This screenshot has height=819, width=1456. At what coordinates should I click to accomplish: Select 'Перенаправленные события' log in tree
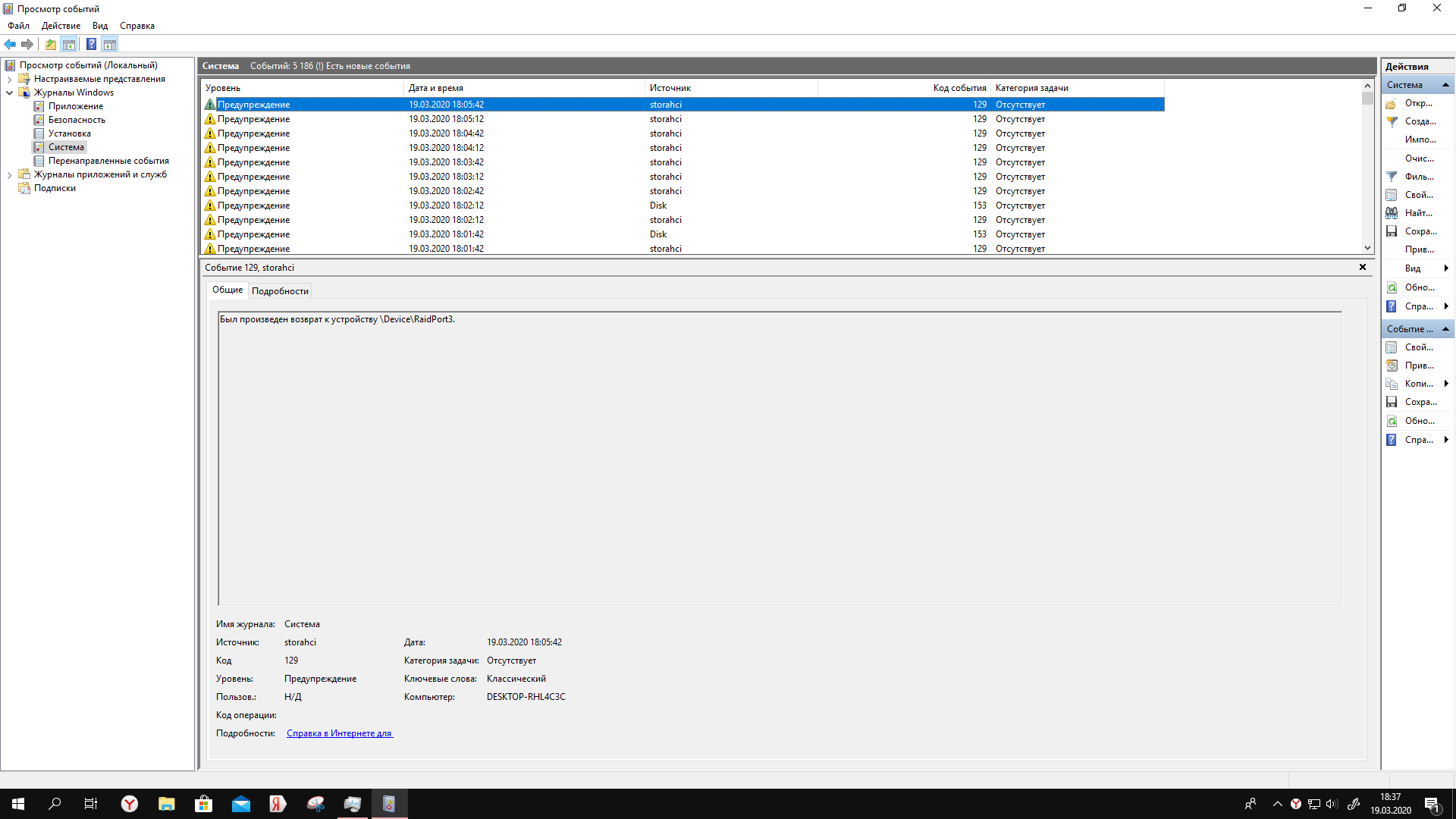108,161
